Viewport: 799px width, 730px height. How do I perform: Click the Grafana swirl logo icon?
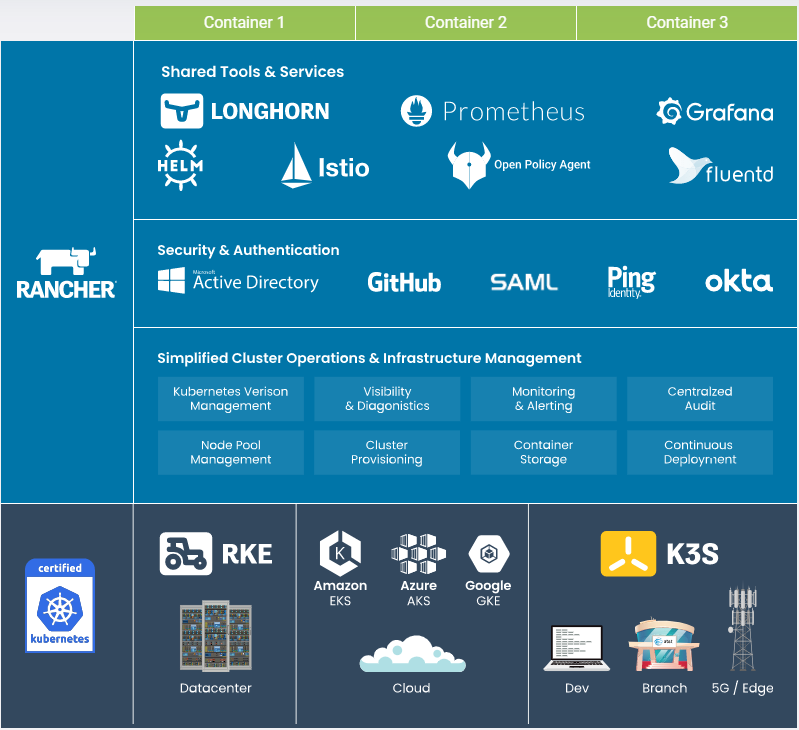pyautogui.click(x=669, y=111)
